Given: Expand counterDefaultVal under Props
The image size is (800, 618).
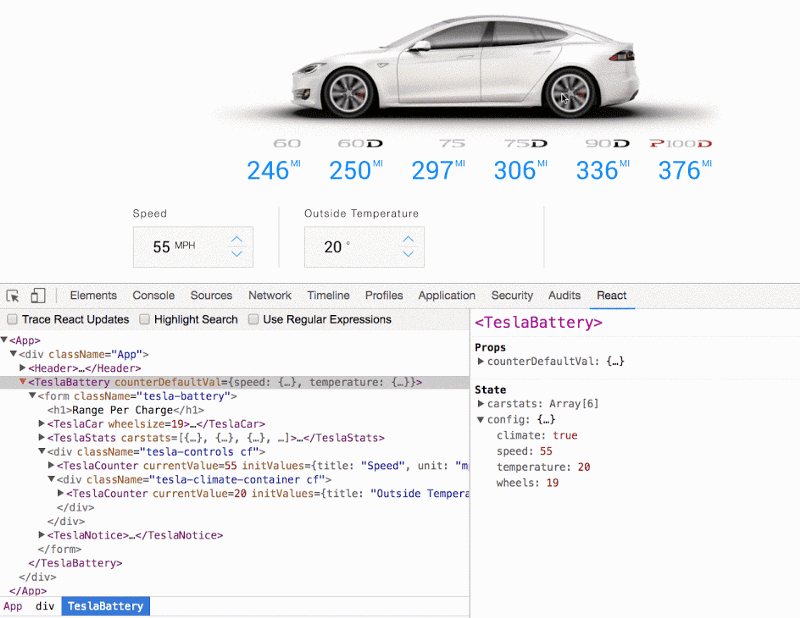Looking at the screenshot, I should click(481, 362).
